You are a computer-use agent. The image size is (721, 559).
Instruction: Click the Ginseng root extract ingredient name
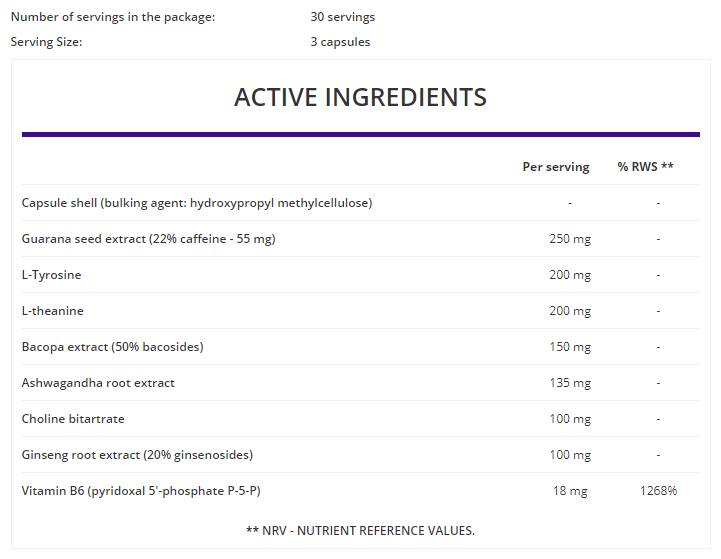click(137, 455)
